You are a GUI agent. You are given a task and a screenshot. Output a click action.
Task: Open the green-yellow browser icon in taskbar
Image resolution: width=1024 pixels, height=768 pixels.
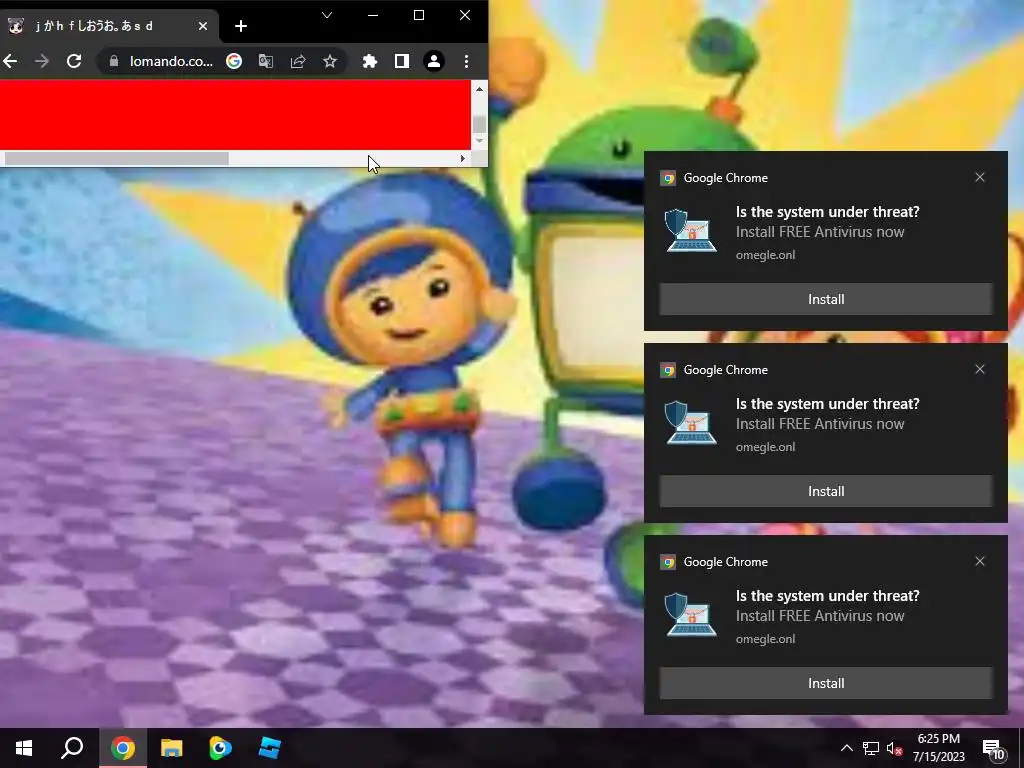[x=220, y=748]
